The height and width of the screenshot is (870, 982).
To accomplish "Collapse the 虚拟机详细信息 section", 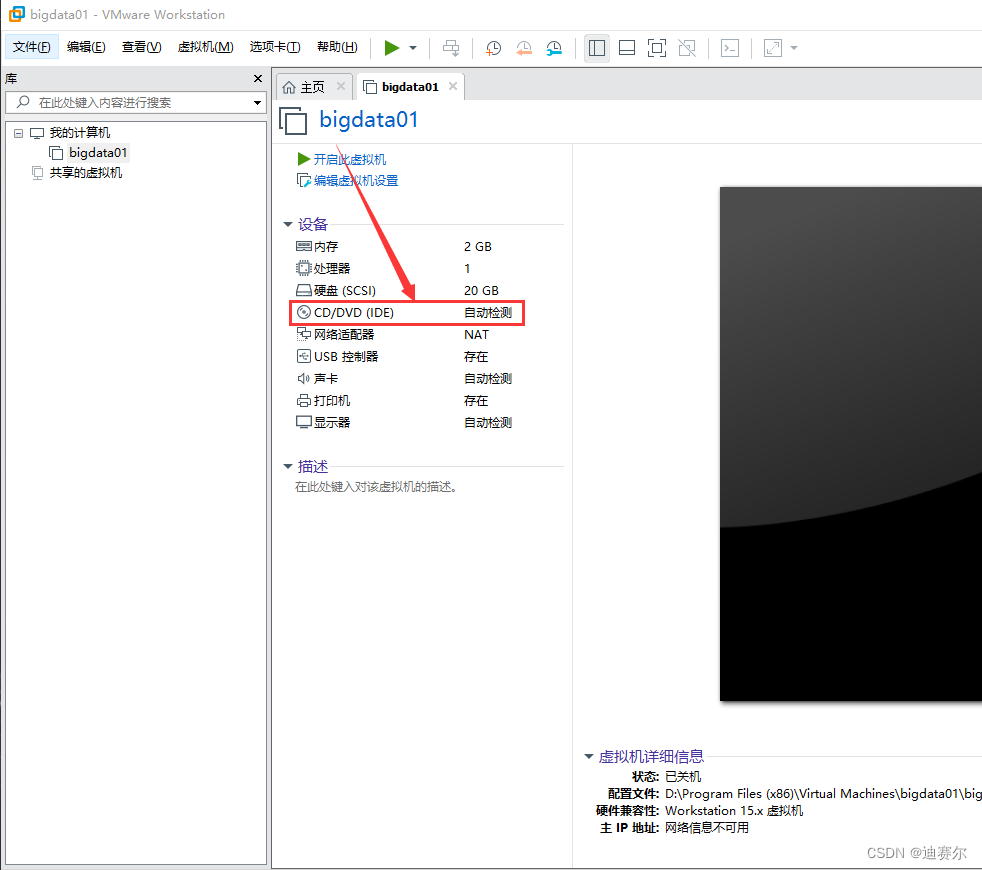I will point(589,756).
